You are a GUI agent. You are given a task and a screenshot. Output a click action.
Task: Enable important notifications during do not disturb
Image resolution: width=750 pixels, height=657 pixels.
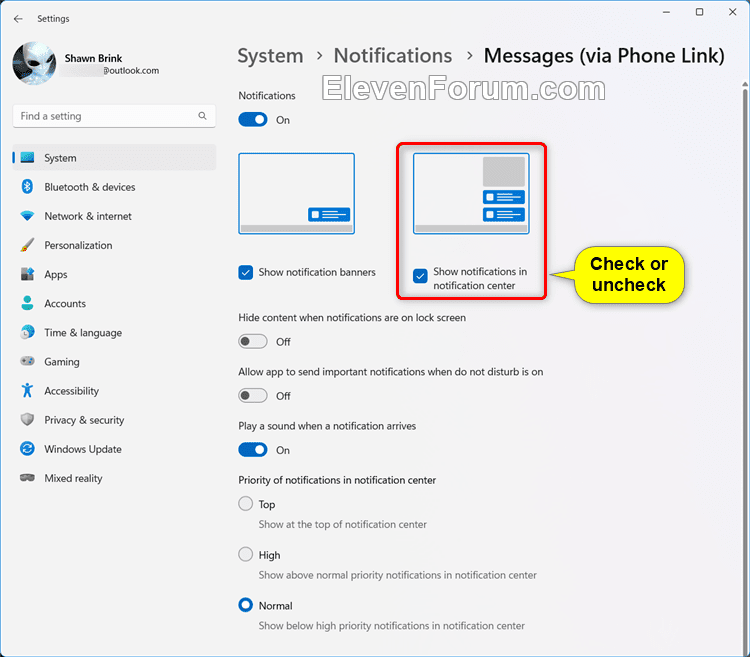pyautogui.click(x=253, y=395)
